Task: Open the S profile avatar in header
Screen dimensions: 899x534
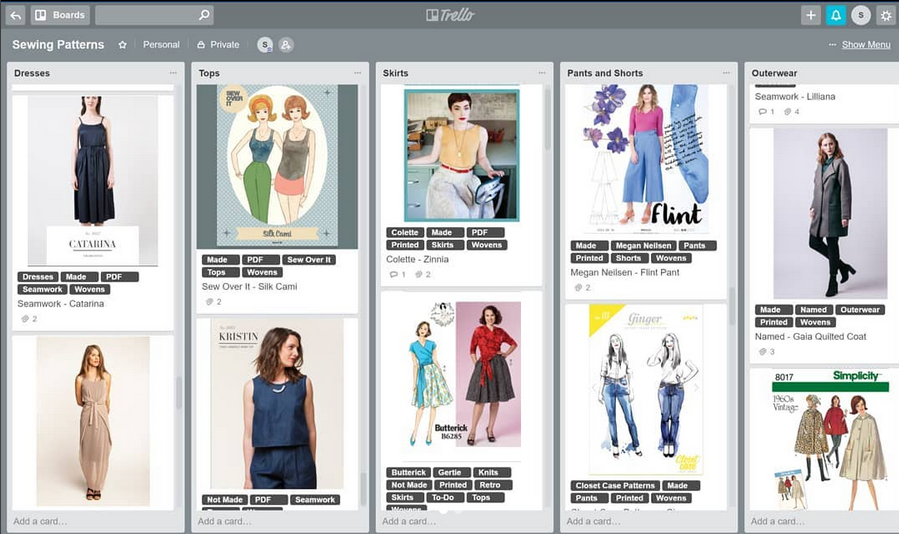Action: pos(861,15)
